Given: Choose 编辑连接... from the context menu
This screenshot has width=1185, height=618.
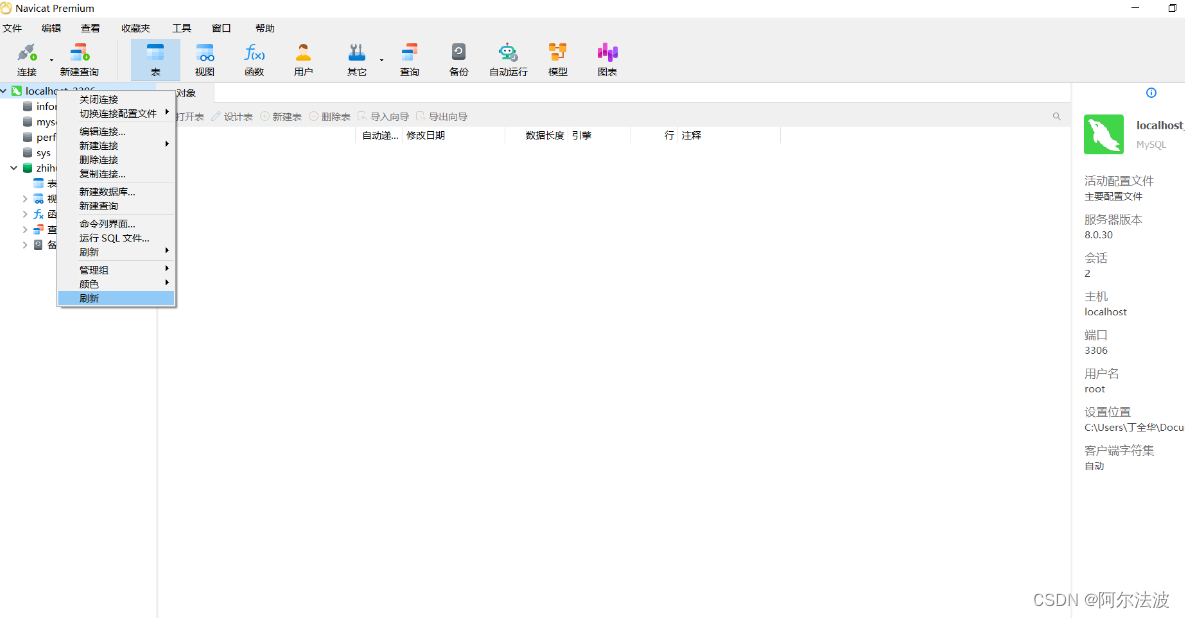Looking at the screenshot, I should click(x=116, y=131).
